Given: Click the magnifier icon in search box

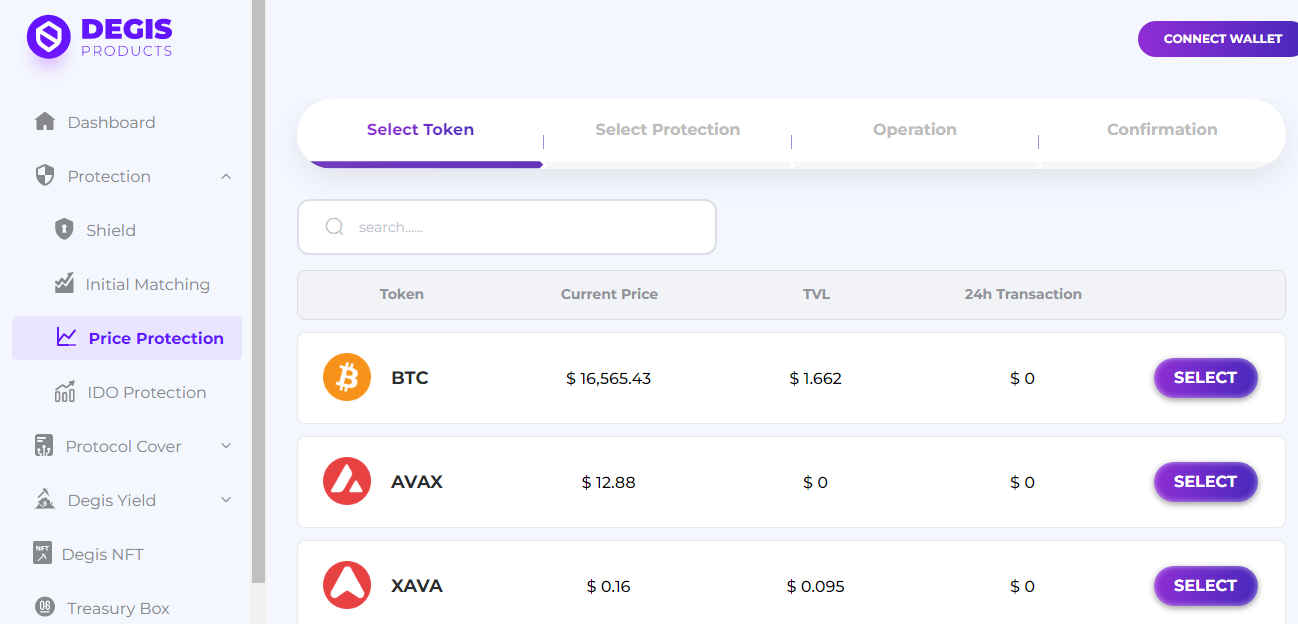Looking at the screenshot, I should point(335,227).
